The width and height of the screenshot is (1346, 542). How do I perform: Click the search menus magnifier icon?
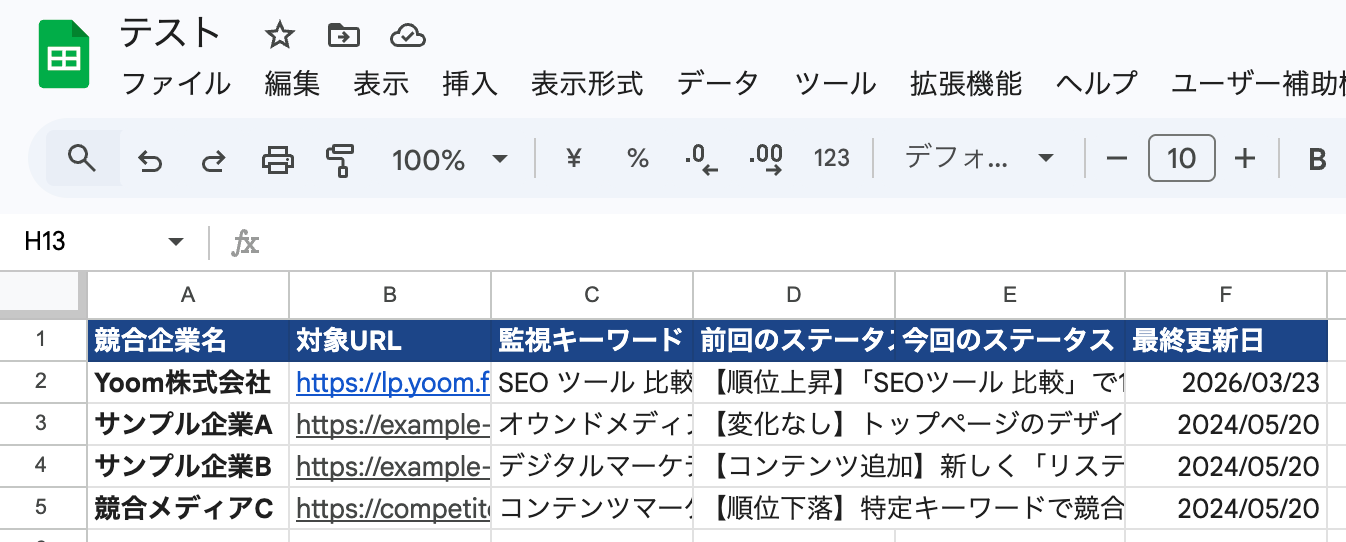(x=81, y=158)
